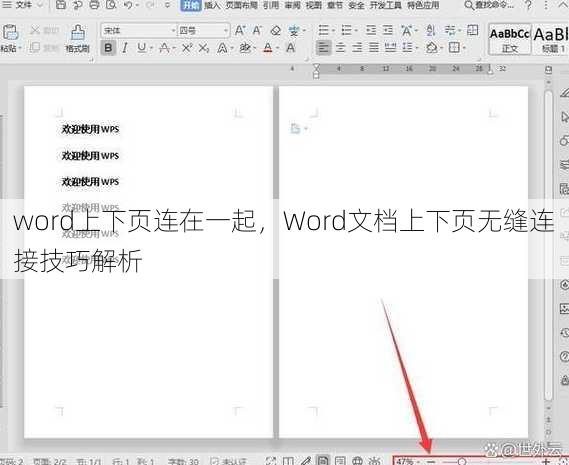Toggle Underline formatting
569x465 pixels.
[x=142, y=48]
